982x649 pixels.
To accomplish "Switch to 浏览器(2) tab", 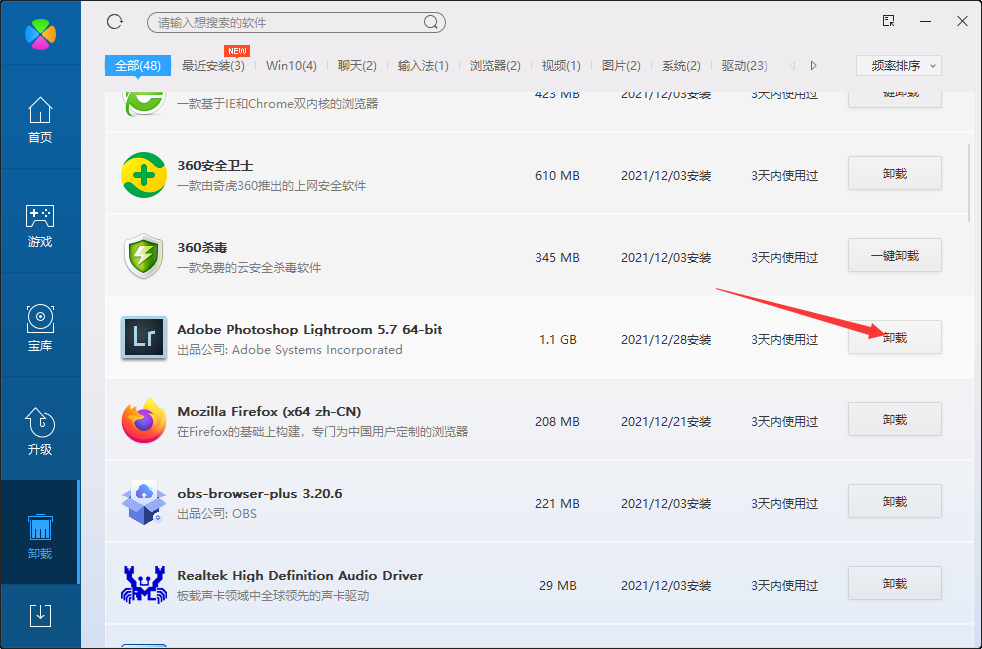I will tap(495, 65).
